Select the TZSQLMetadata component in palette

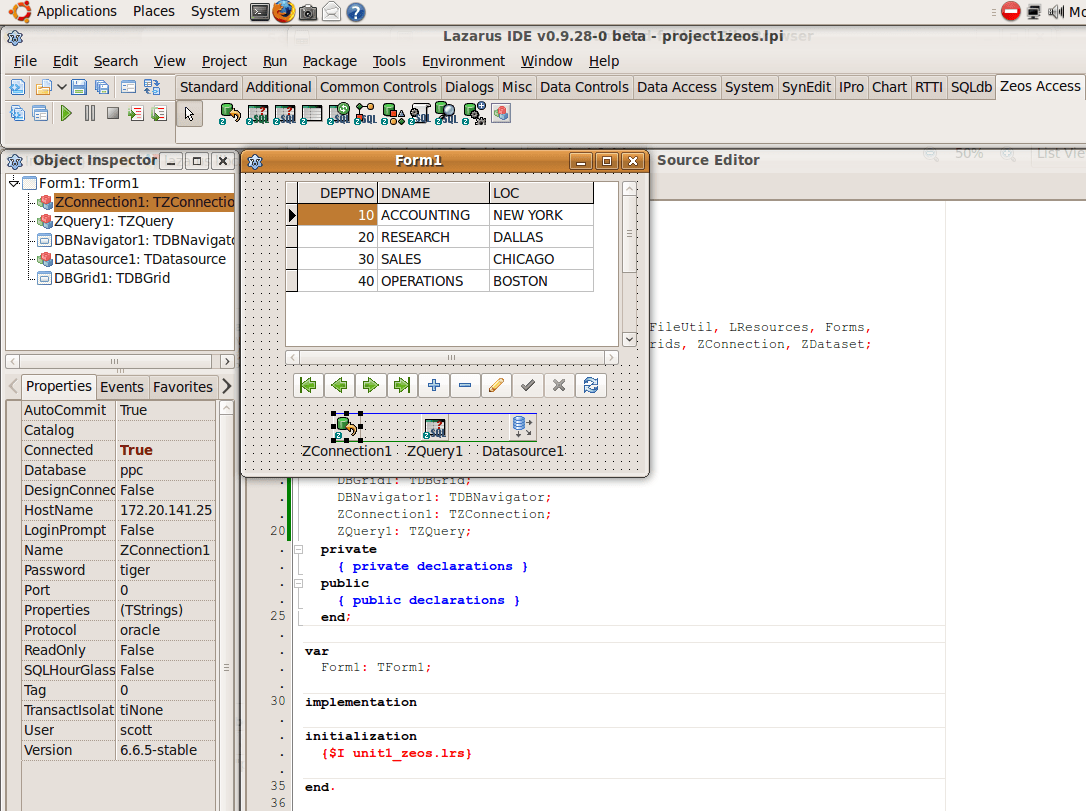(x=393, y=114)
